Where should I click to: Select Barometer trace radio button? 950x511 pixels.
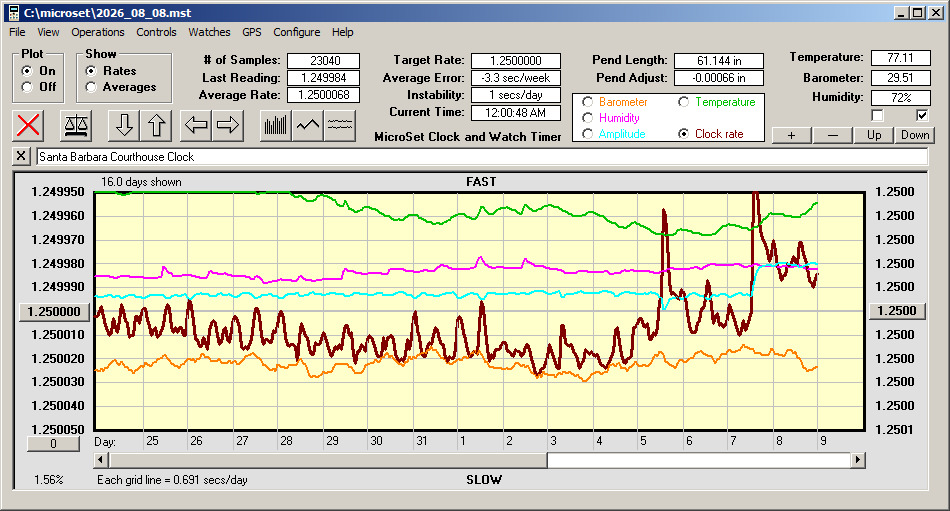point(587,102)
